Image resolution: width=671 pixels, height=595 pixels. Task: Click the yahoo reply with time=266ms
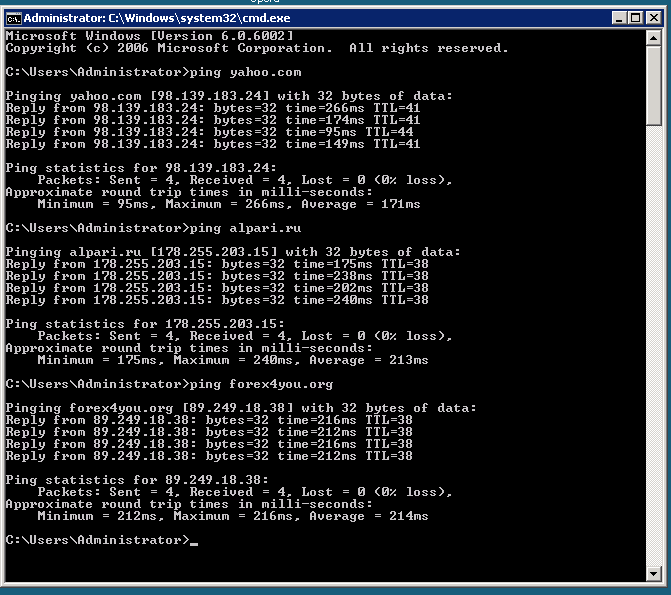point(213,108)
